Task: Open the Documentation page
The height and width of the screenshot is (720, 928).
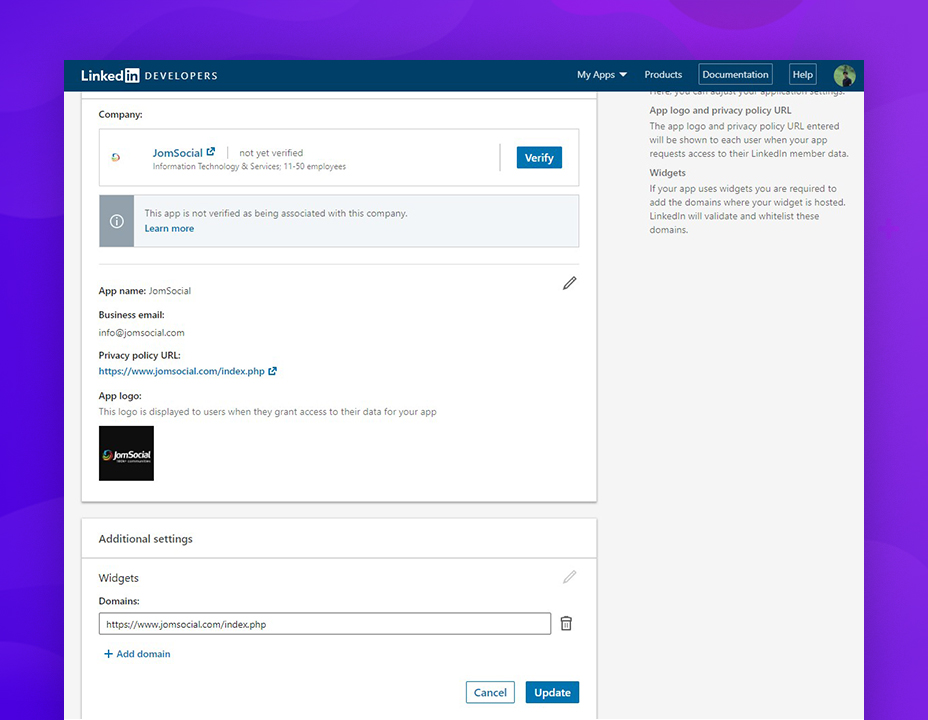Action: pos(735,75)
